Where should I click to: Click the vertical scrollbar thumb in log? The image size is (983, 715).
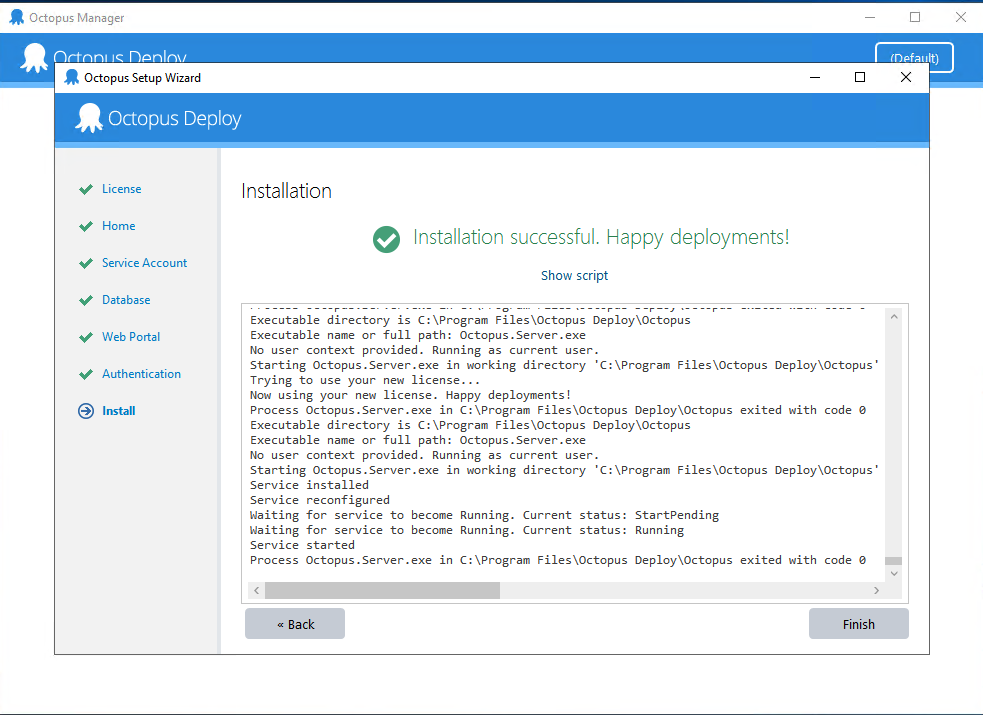tap(893, 561)
